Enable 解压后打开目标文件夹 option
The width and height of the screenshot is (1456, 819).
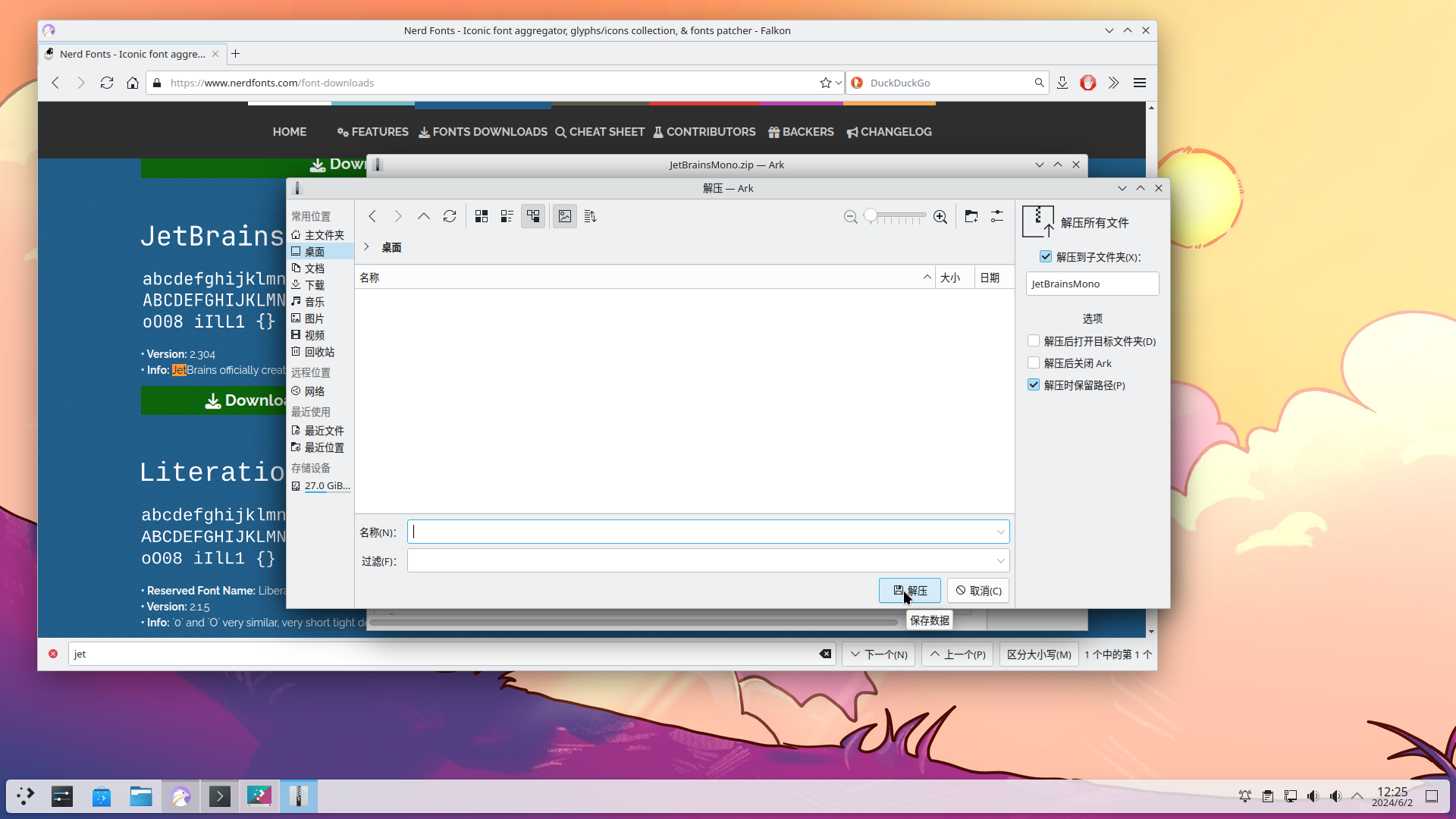pos(1034,341)
